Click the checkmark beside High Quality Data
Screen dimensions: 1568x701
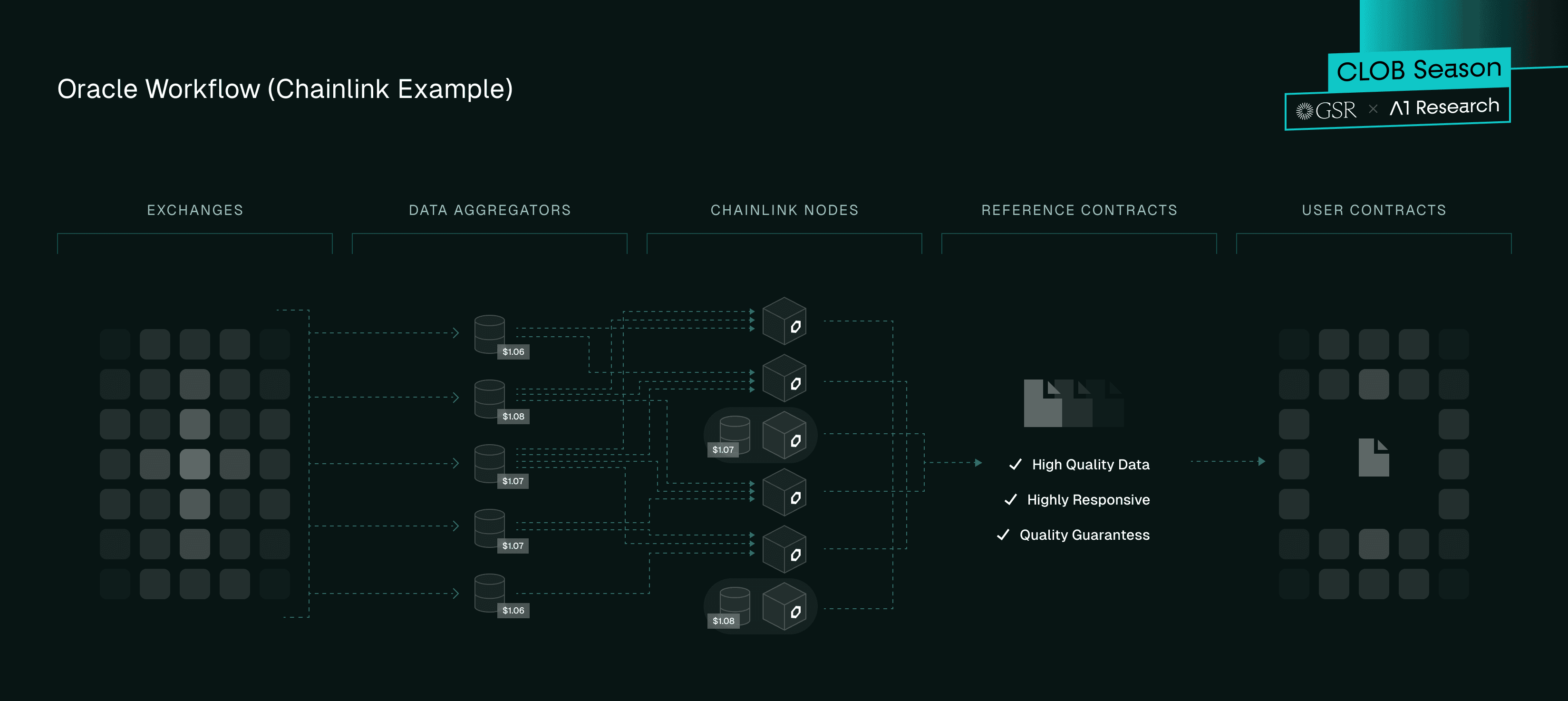tap(1016, 464)
